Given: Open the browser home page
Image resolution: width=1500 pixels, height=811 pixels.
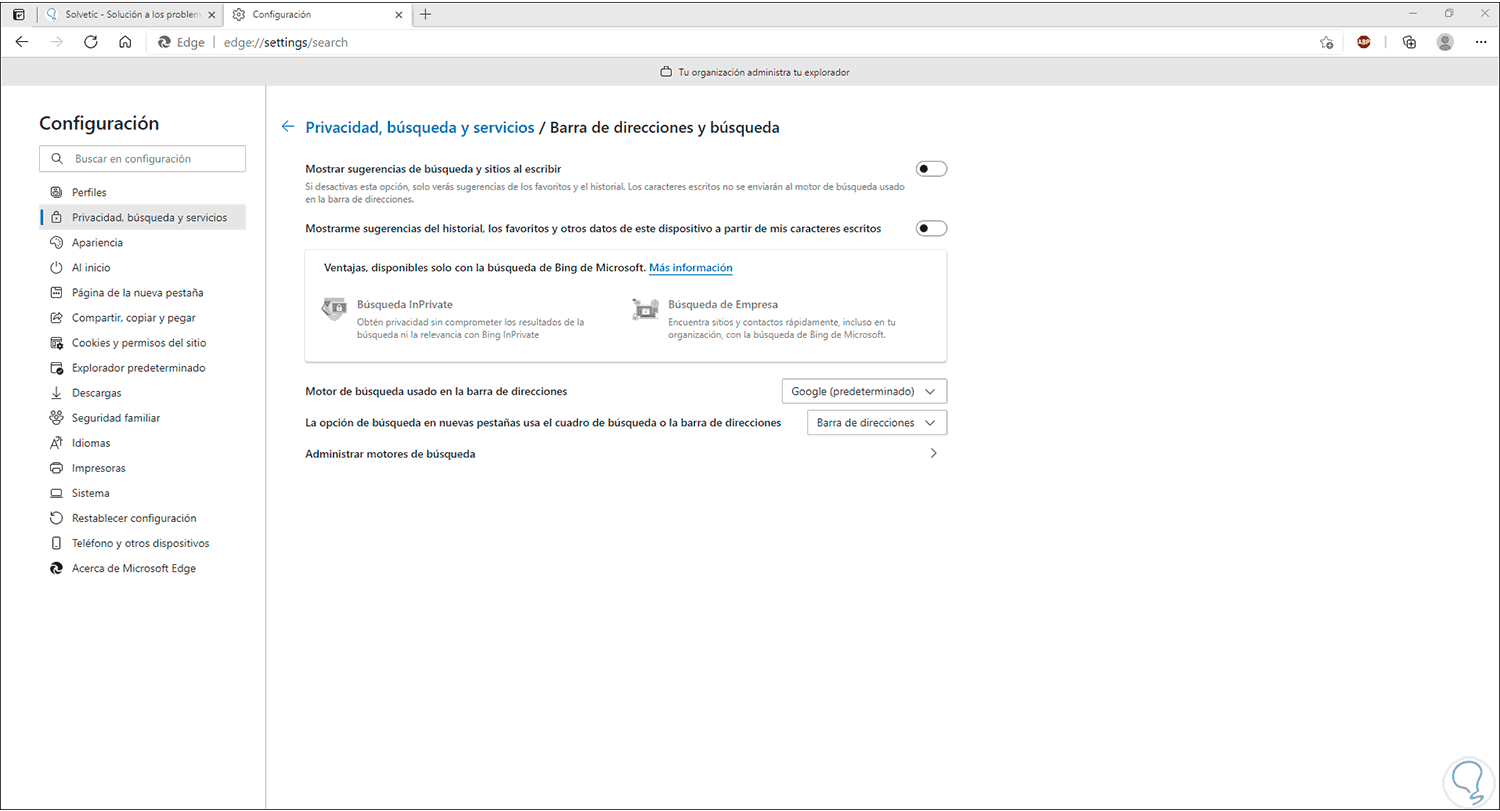Looking at the screenshot, I should point(125,42).
